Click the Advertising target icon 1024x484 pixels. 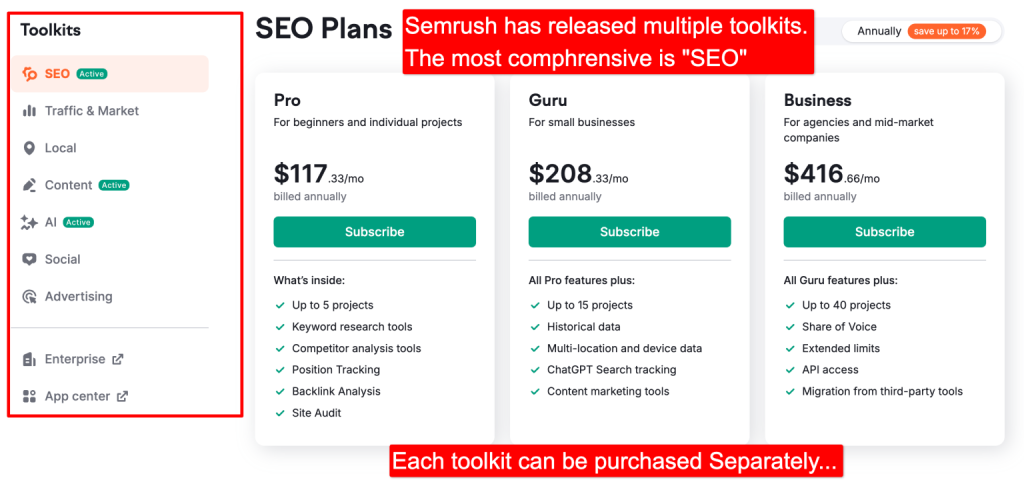pyautogui.click(x=30, y=297)
